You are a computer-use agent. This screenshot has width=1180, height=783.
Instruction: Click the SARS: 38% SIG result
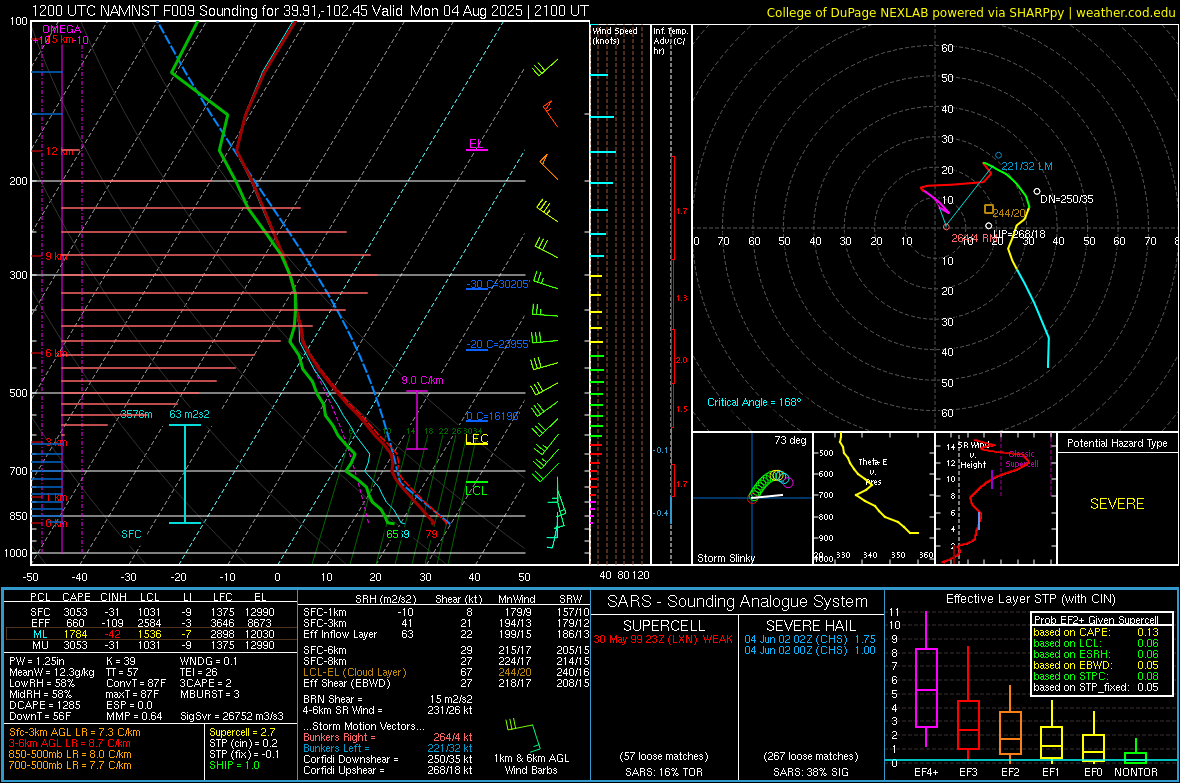pyautogui.click(x=811, y=772)
